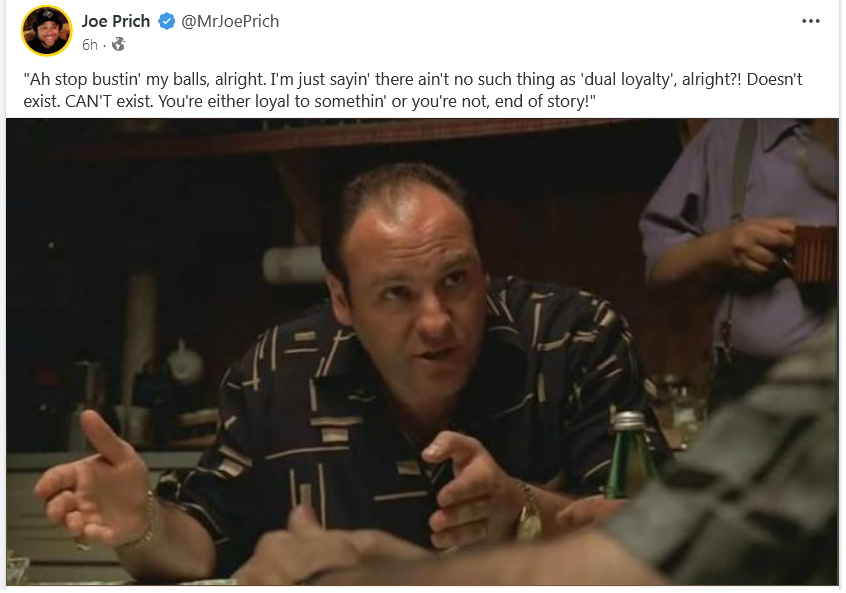Open the three-dot post options menu
Viewport: 846px width, 593px height.
810,21
